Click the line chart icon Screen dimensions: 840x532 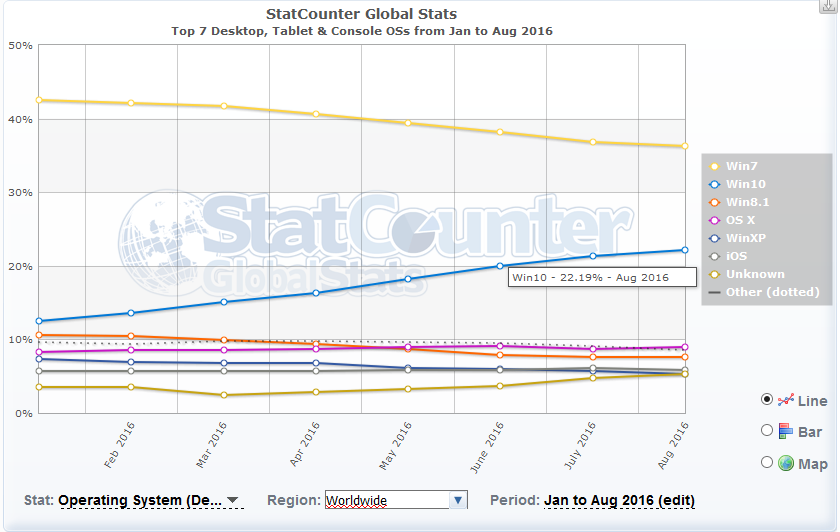[785, 400]
